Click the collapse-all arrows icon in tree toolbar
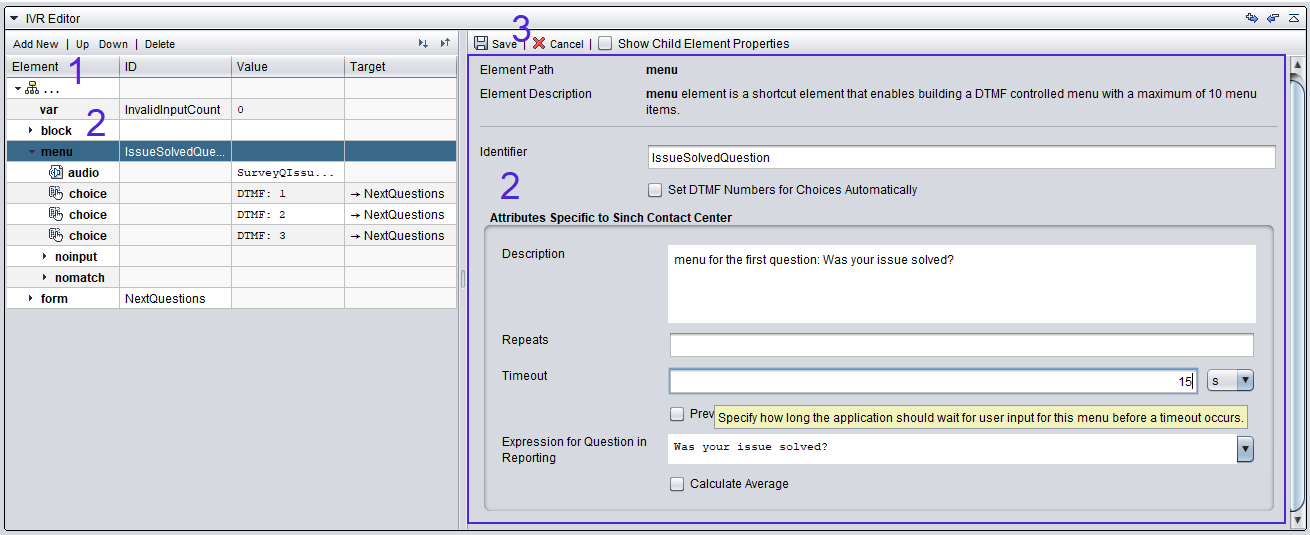The height and width of the screenshot is (535, 1310). 445,44
